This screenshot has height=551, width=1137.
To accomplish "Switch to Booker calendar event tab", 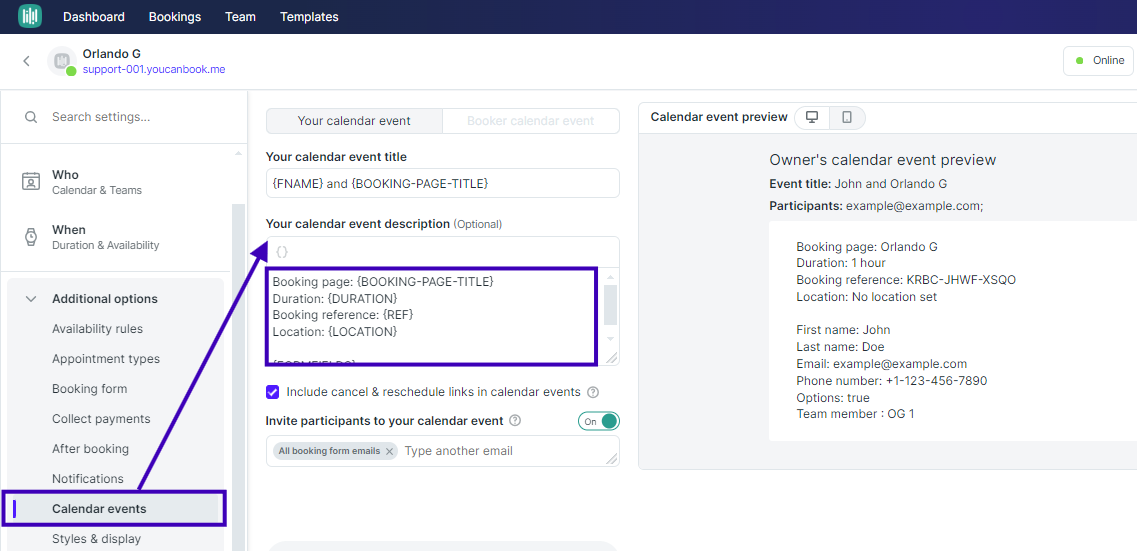I will pyautogui.click(x=531, y=121).
